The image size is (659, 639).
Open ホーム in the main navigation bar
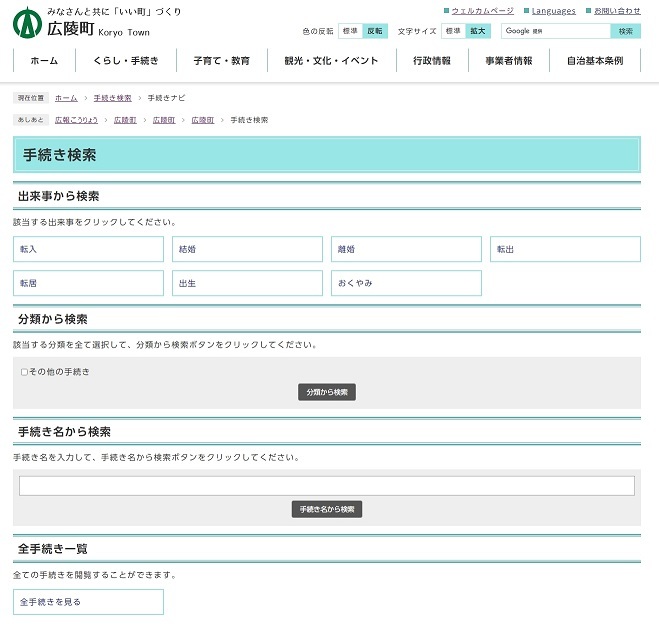44,61
